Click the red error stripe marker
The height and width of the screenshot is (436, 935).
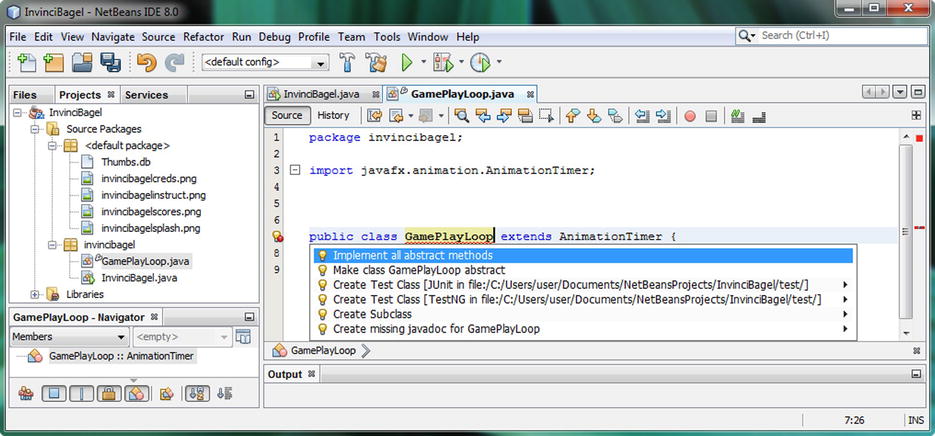pos(919,228)
